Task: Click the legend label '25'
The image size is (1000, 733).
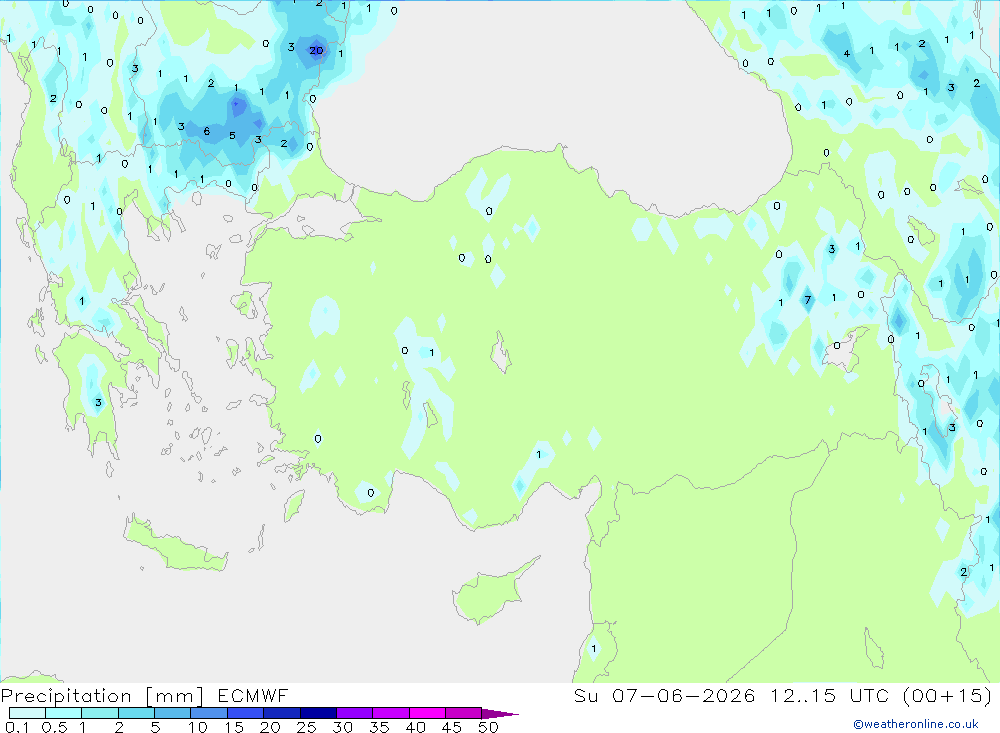Action: click(306, 727)
